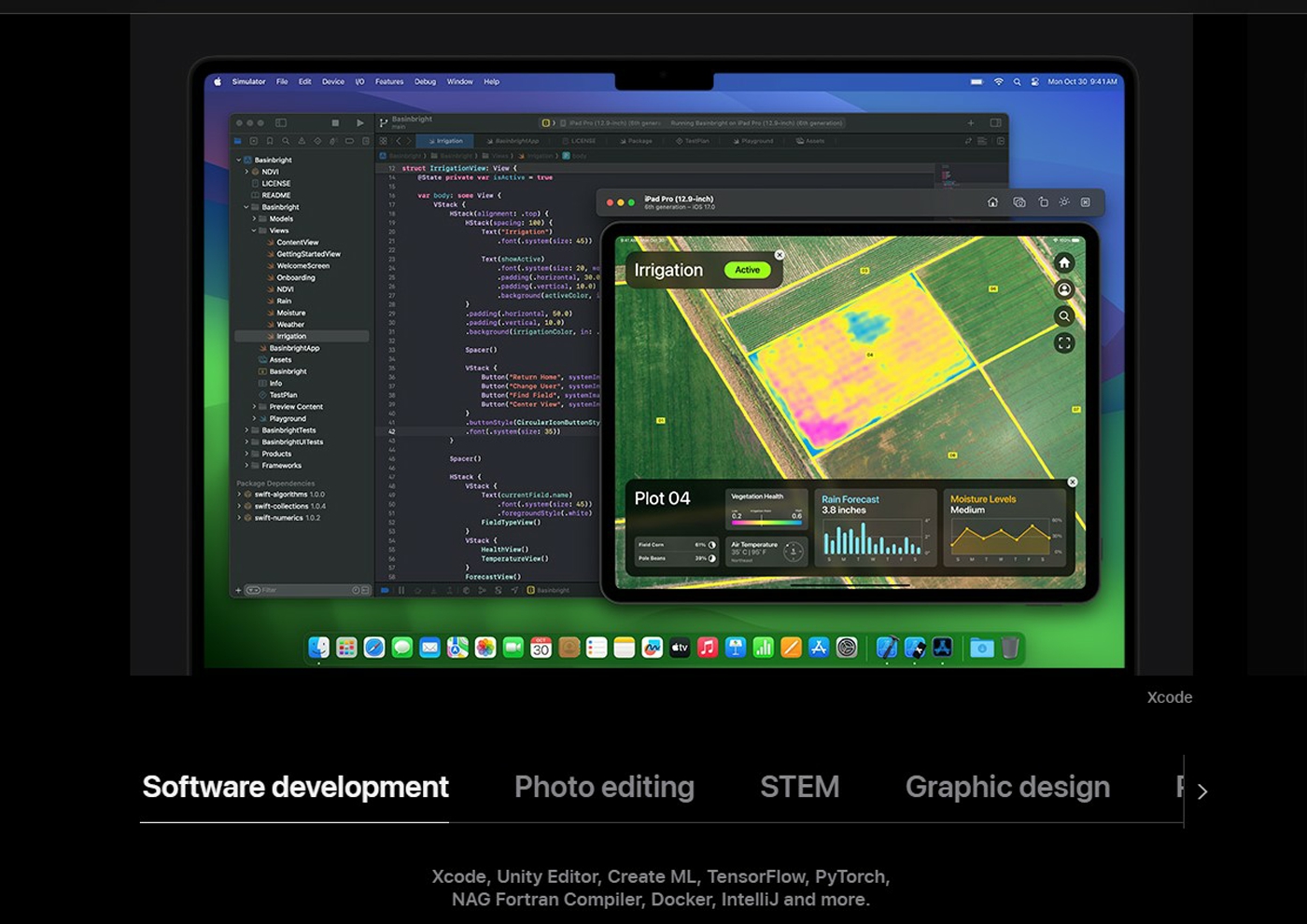Image resolution: width=1307 pixels, height=924 pixels.
Task: Expand the swift-algorithms package
Action: (x=239, y=495)
